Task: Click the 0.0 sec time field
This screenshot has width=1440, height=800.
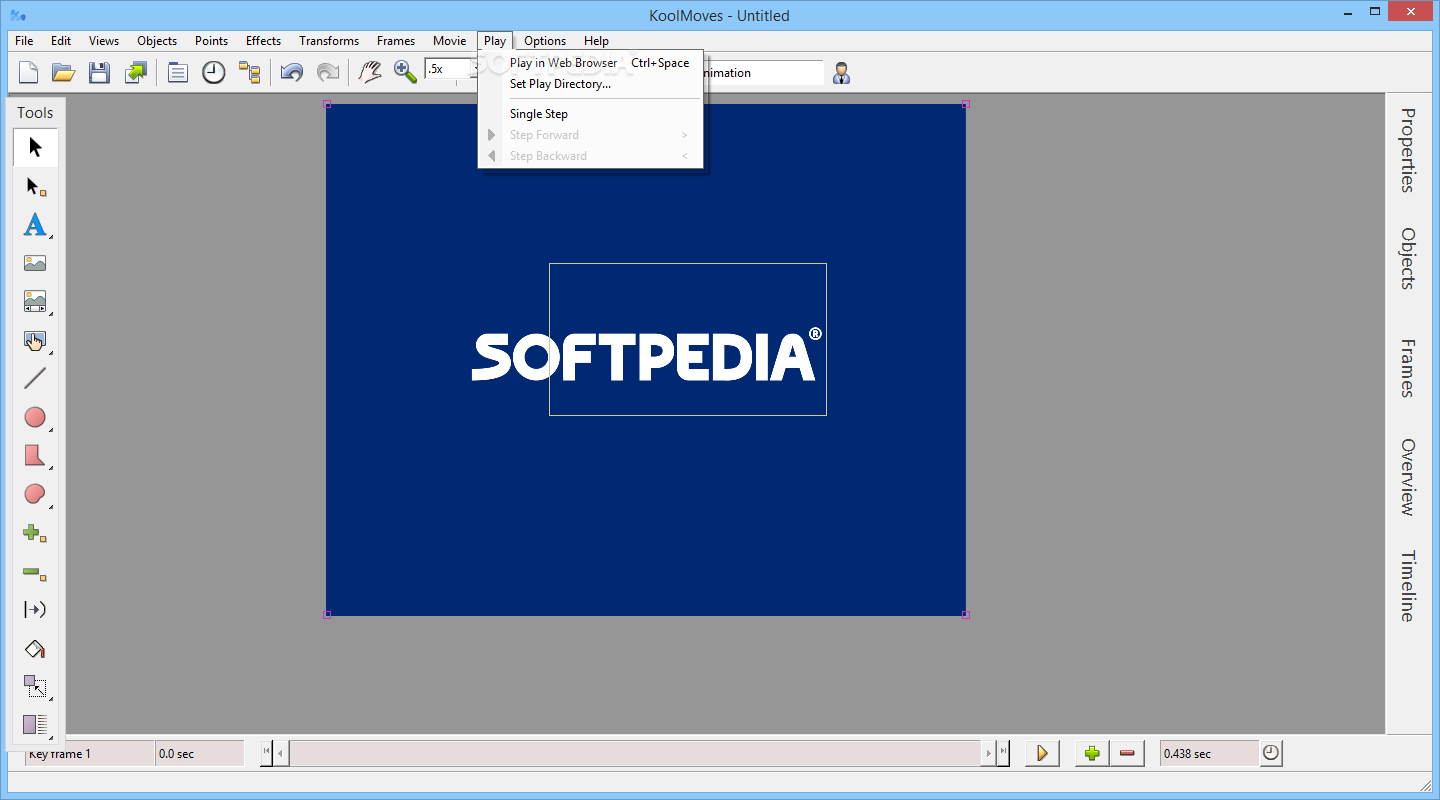Action: click(200, 753)
